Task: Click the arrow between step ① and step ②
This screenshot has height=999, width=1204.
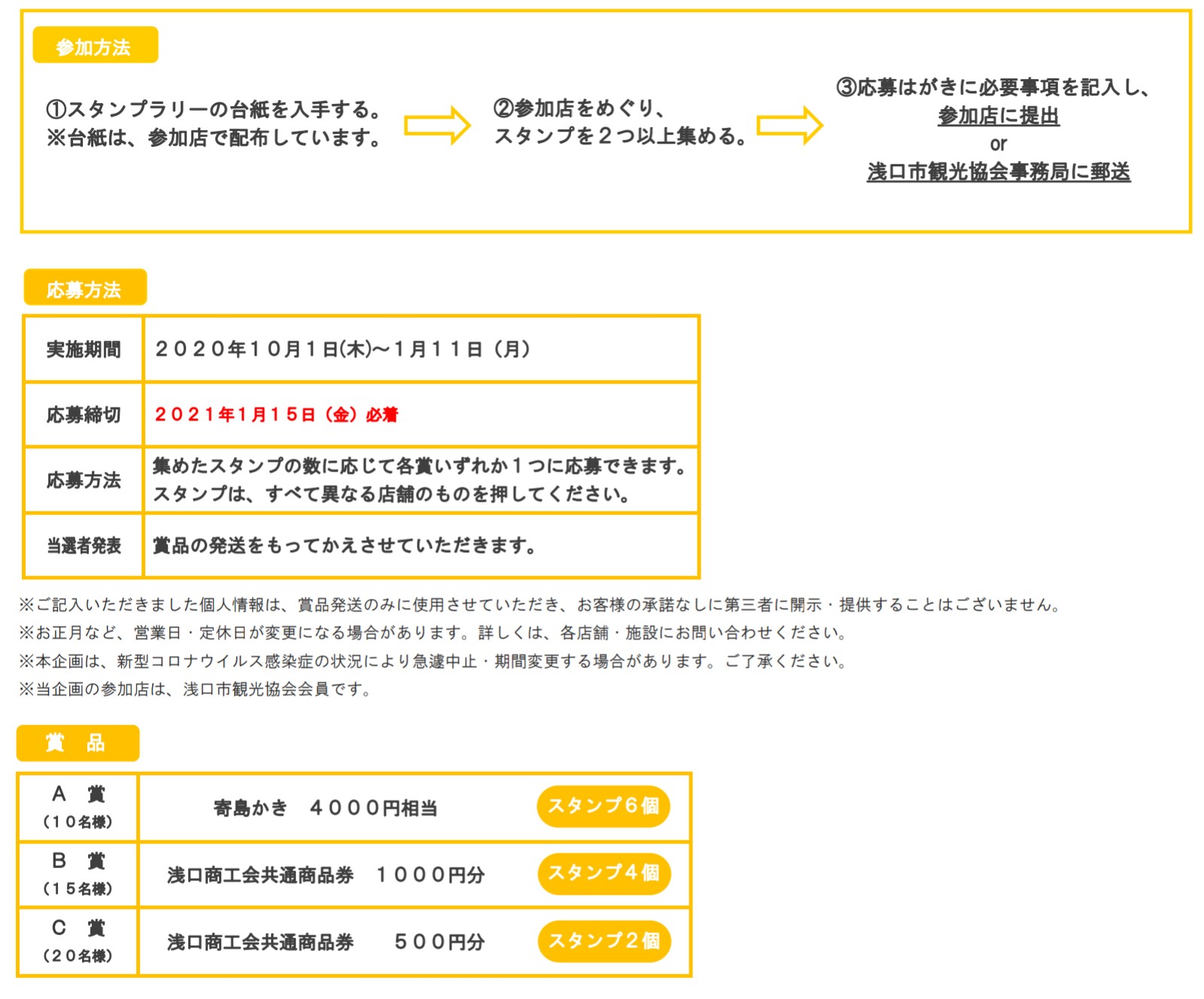Action: pyautogui.click(x=437, y=125)
